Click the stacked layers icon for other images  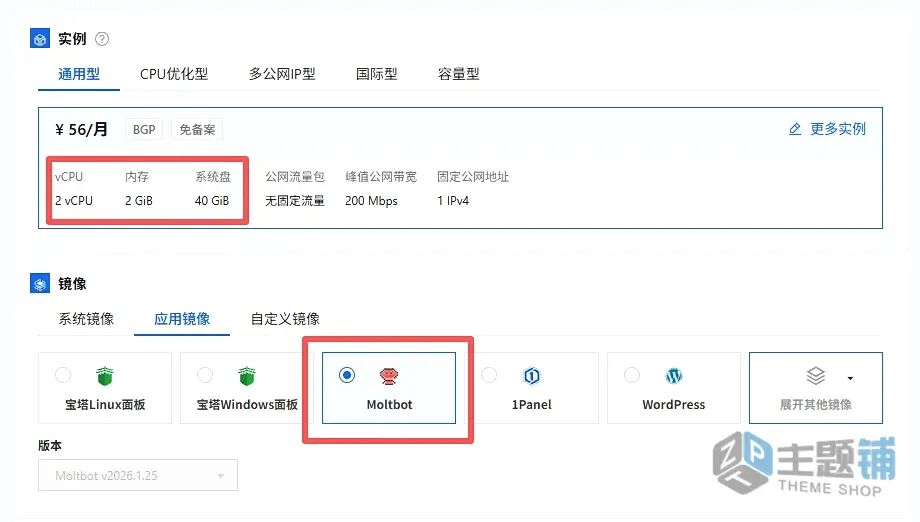[816, 376]
